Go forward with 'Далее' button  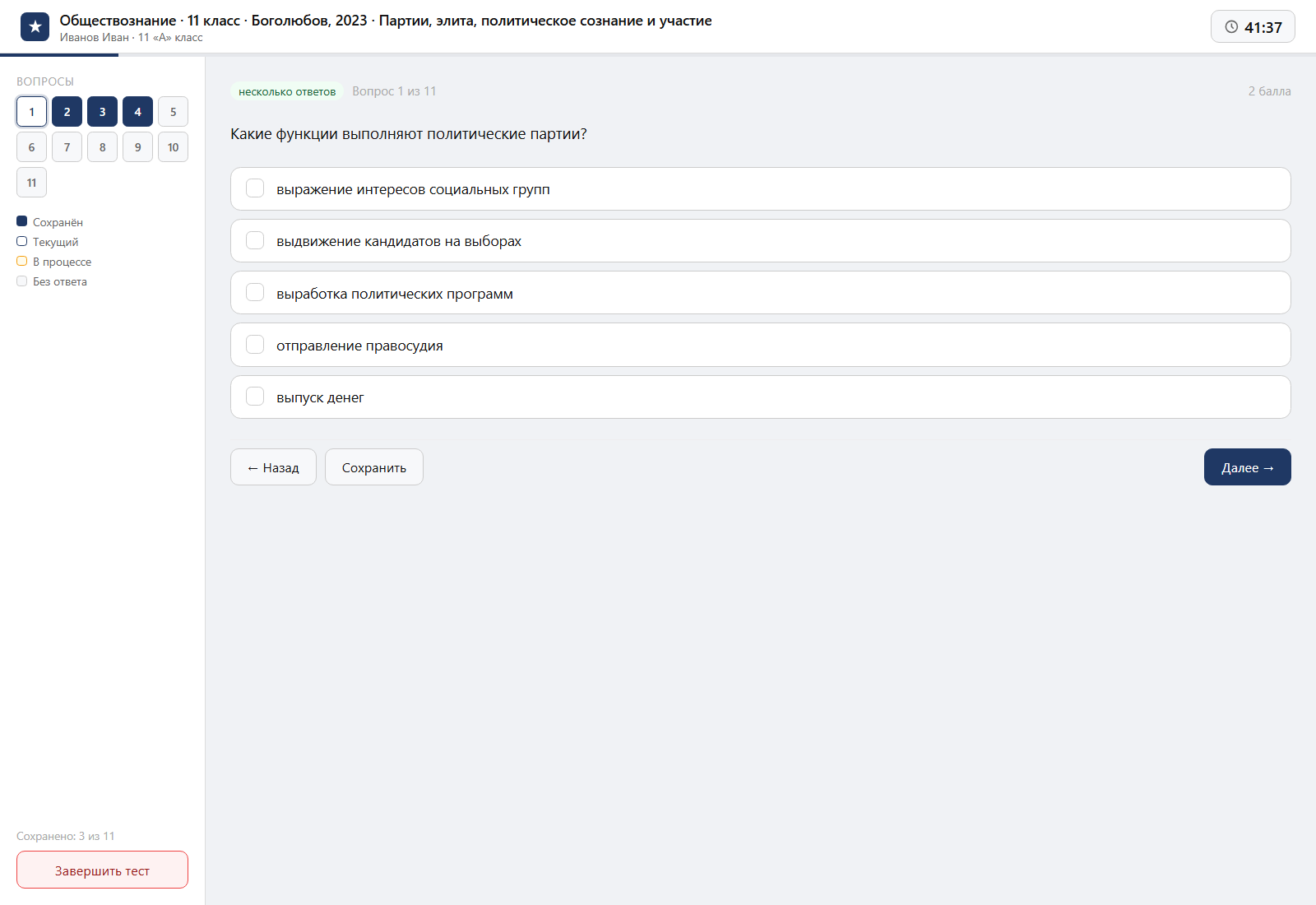[x=1248, y=467]
